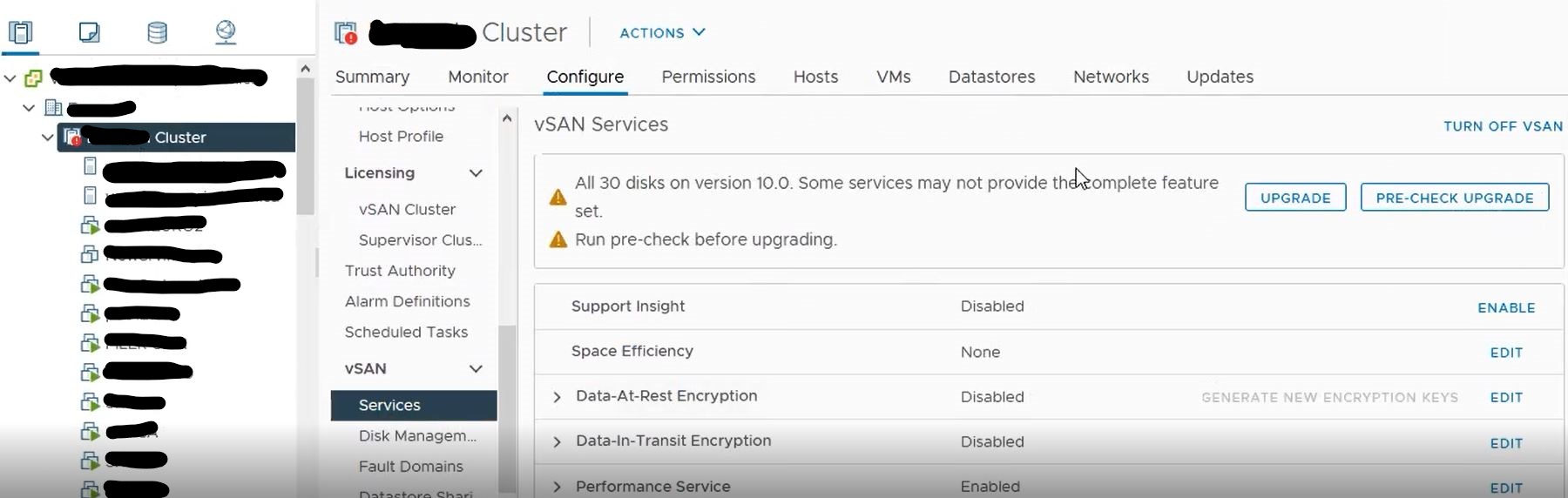1568x498 pixels.
Task: Open the Hosts and Clusters inventory icon
Action: (21, 32)
